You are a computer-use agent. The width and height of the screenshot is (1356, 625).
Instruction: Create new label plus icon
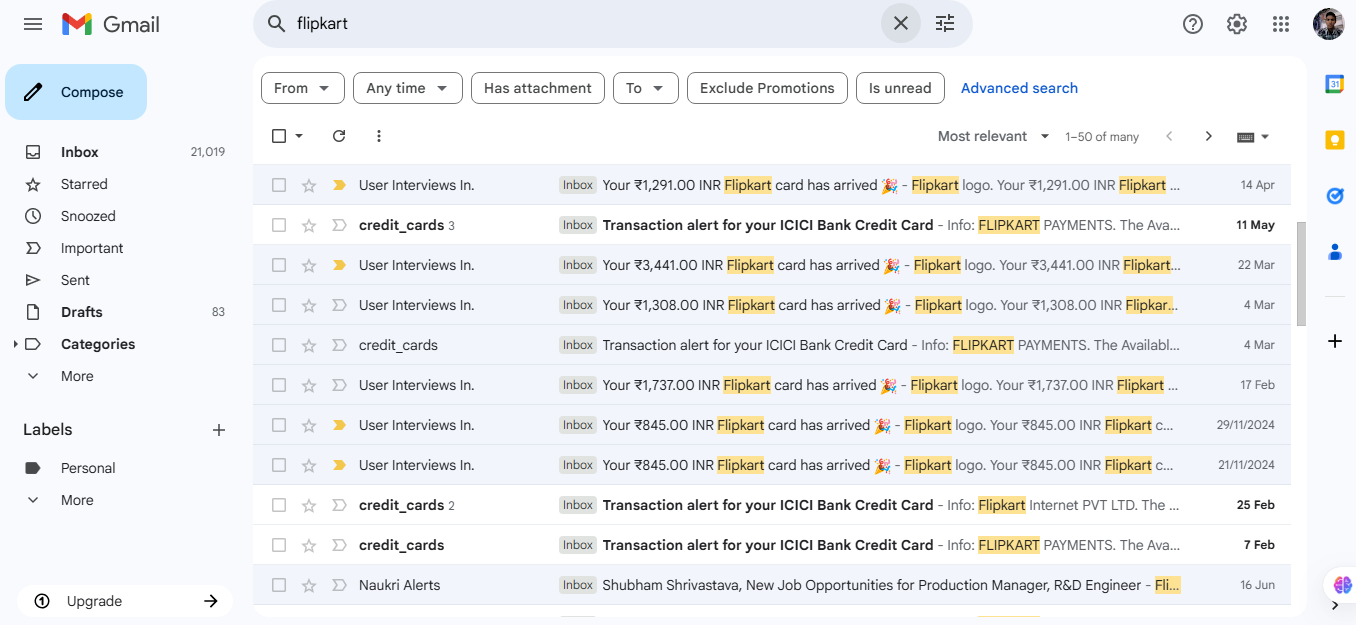[219, 430]
